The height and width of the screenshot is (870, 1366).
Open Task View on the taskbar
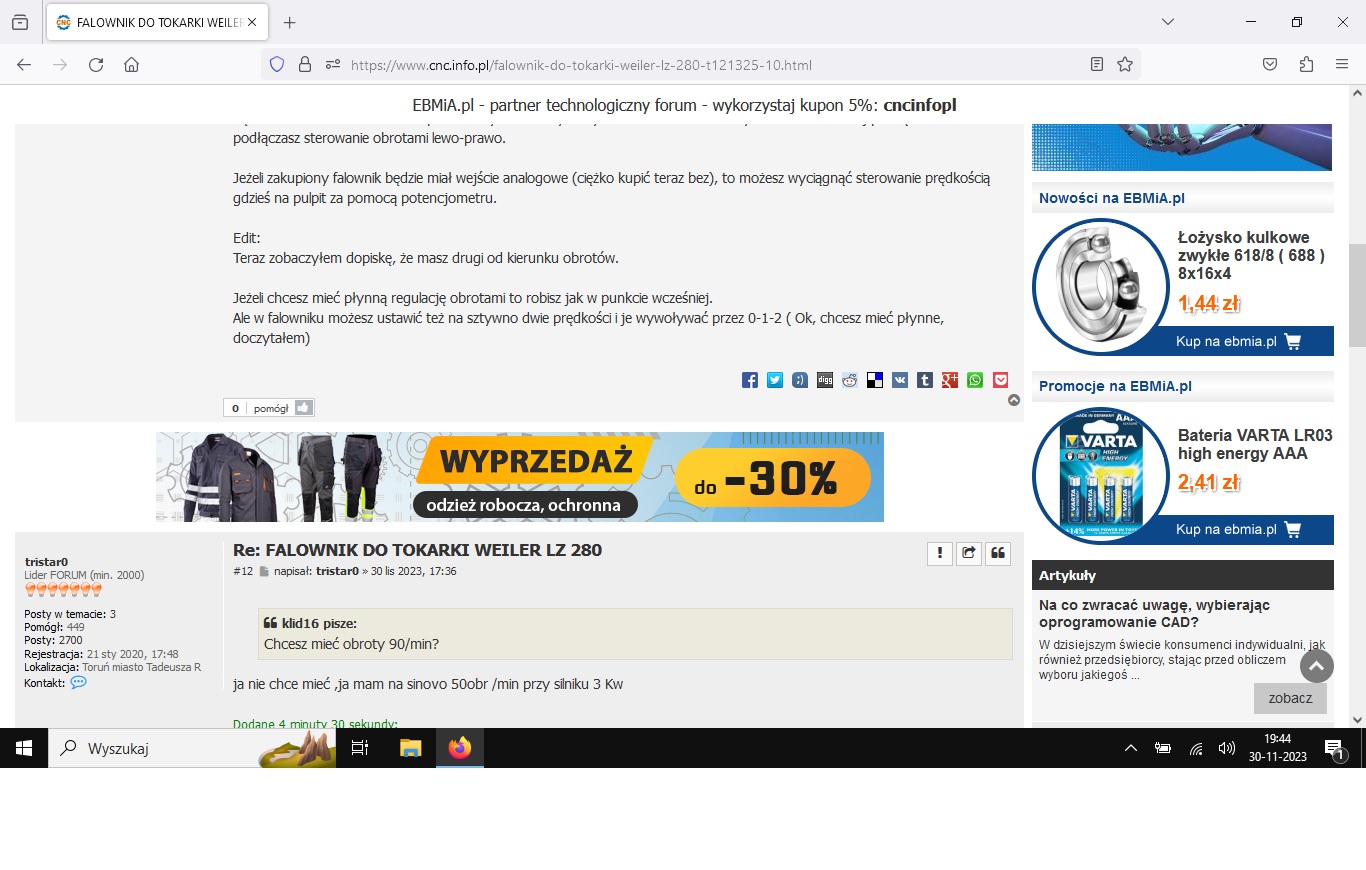[360, 748]
